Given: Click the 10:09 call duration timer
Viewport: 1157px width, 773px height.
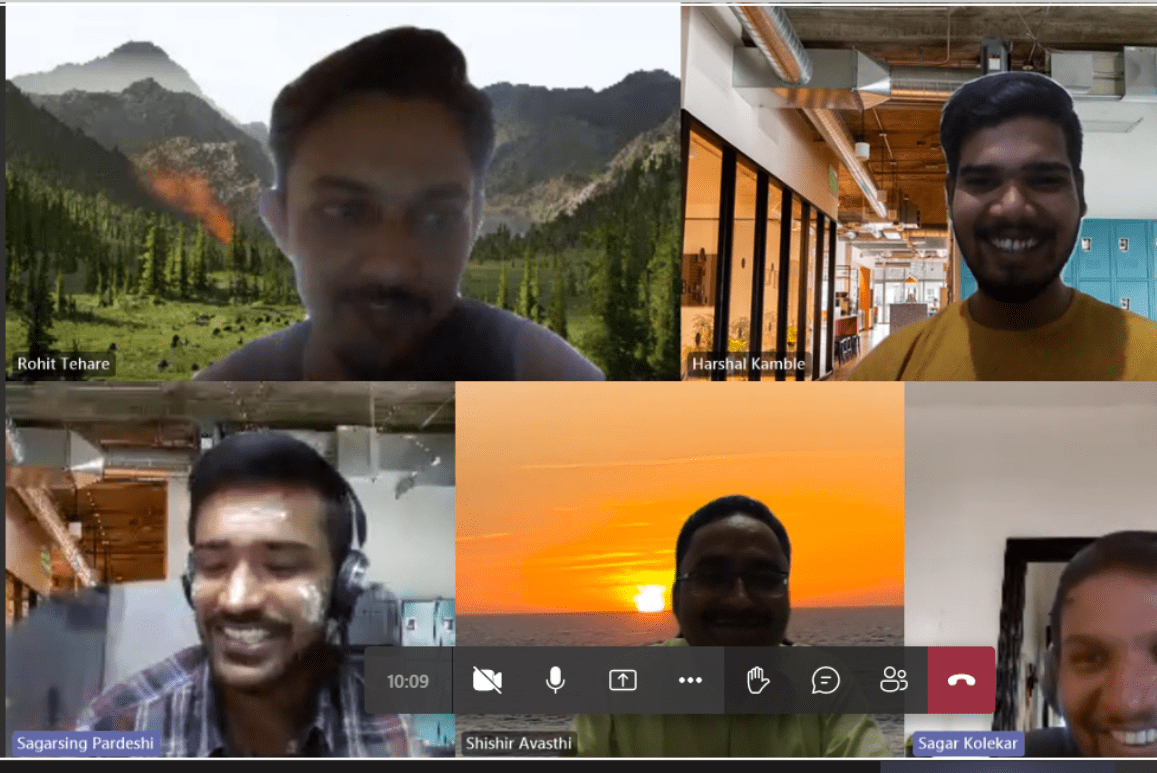Looking at the screenshot, I should point(408,681).
